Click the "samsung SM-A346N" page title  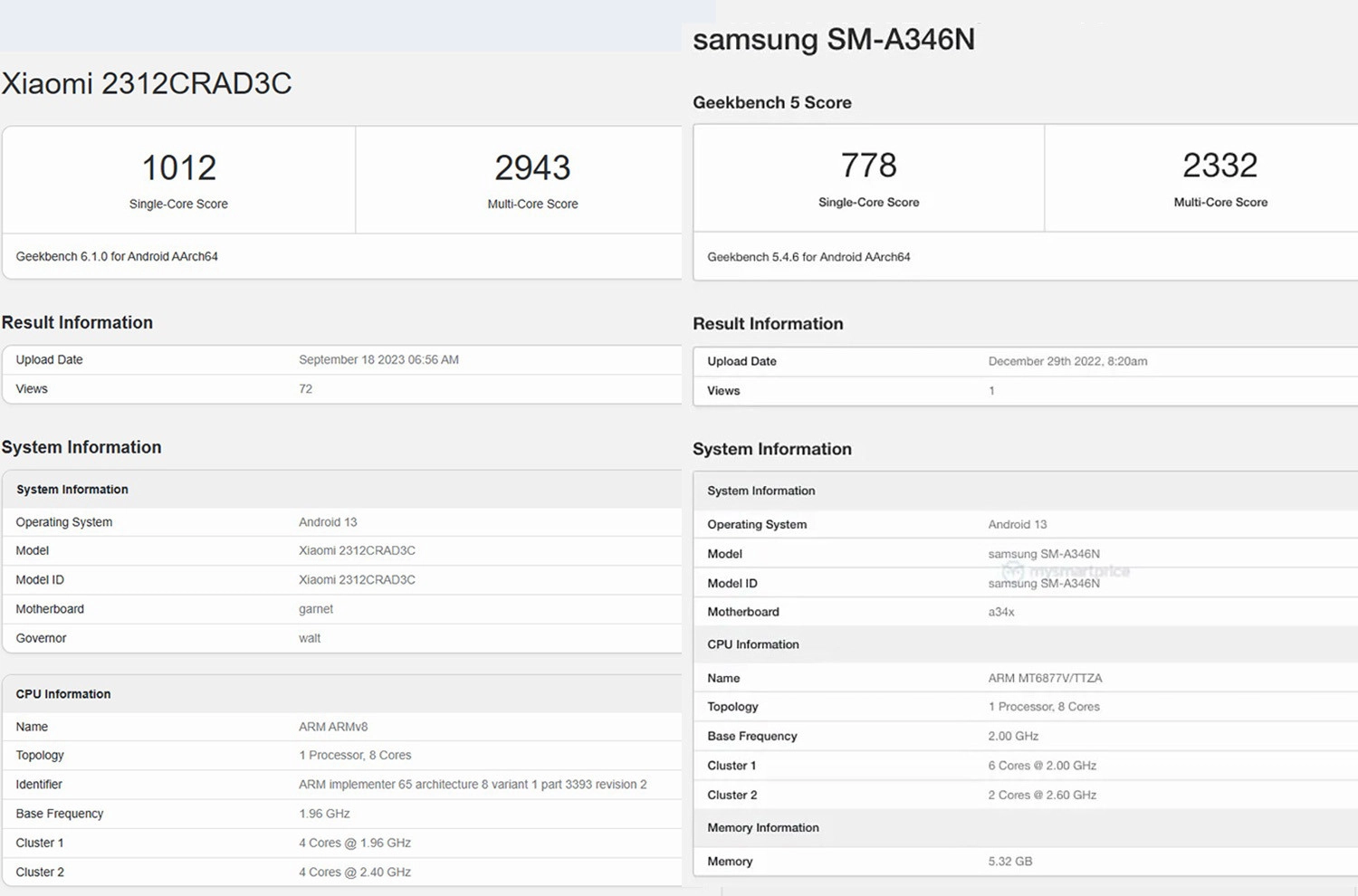(834, 40)
